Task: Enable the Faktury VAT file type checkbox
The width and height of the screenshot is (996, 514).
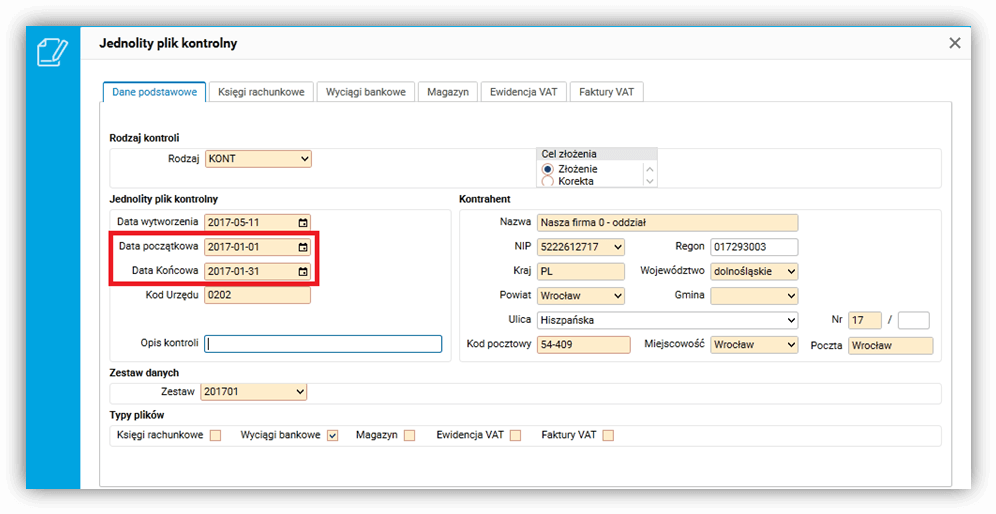Action: (608, 435)
